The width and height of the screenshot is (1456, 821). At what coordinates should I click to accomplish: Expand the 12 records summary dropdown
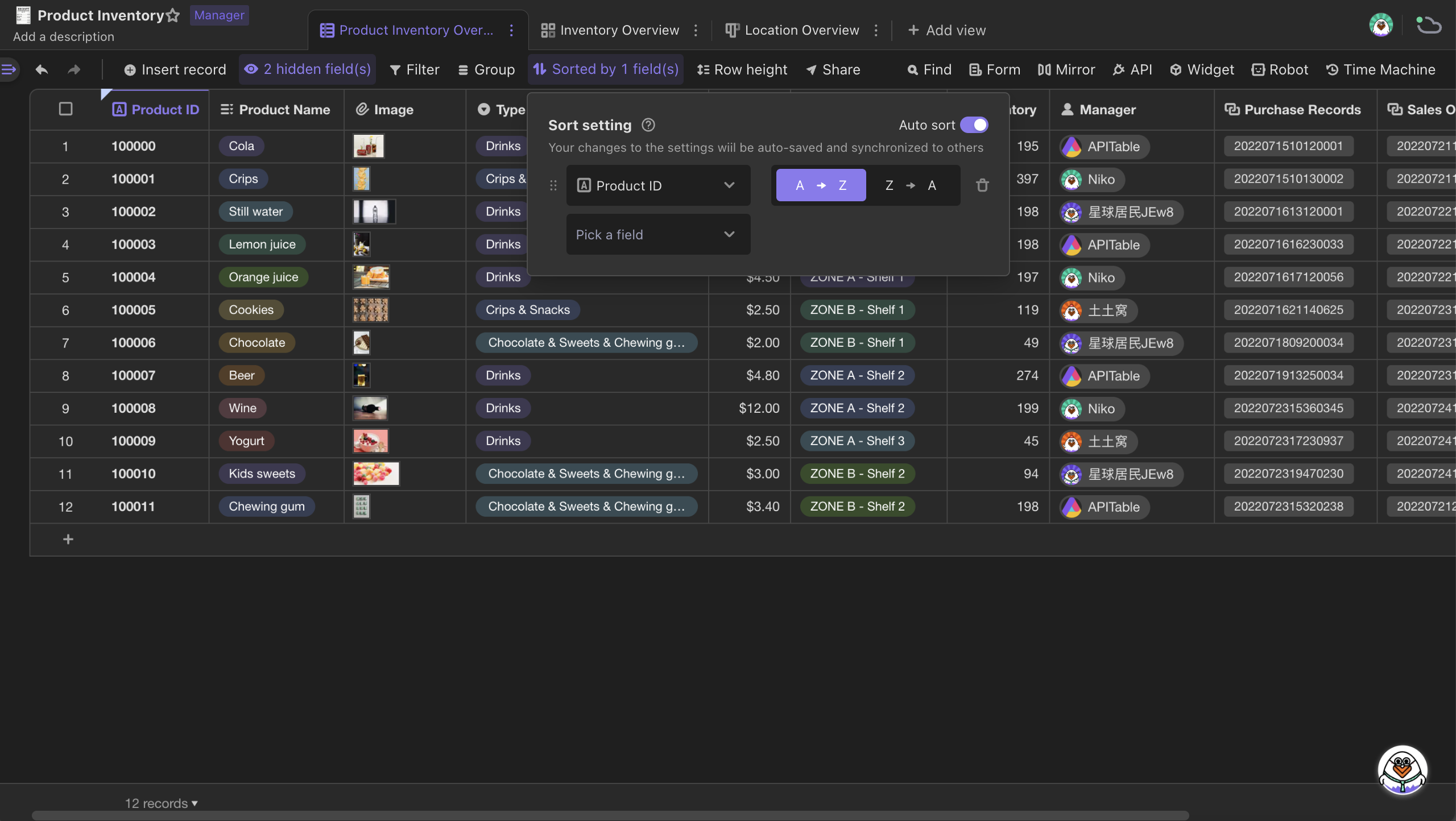point(162,803)
